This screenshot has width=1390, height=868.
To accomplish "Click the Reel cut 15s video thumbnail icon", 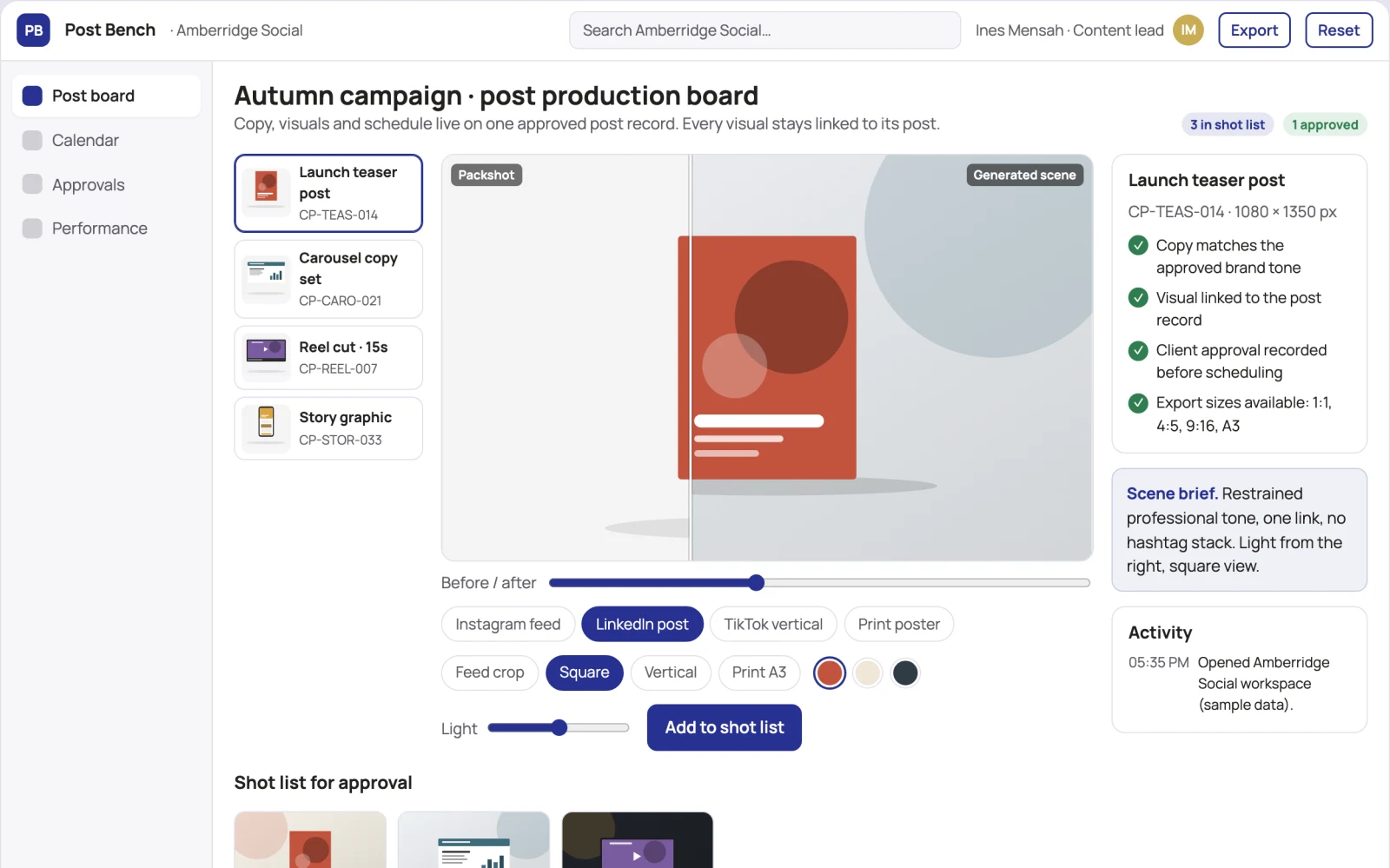I will (266, 357).
